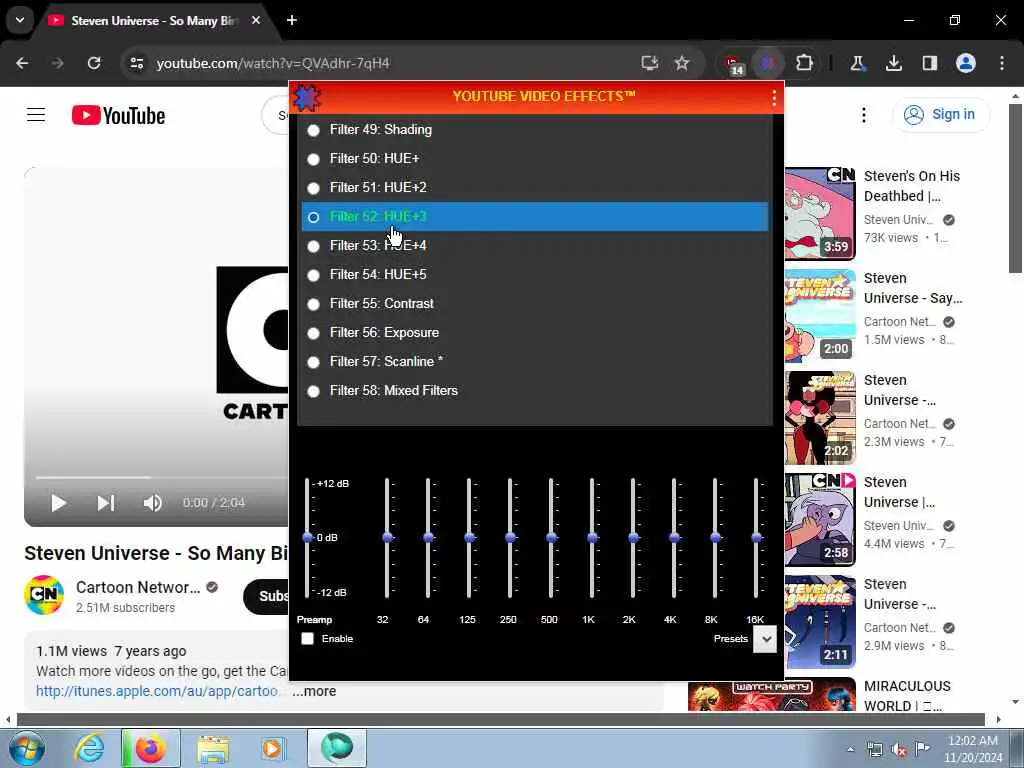This screenshot has width=1024, height=768.
Task: Open site information icon in address bar
Action: 136,63
